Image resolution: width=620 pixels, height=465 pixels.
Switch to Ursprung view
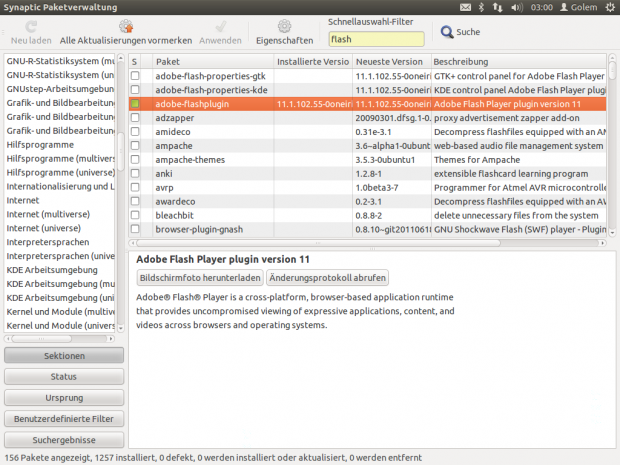(64, 398)
